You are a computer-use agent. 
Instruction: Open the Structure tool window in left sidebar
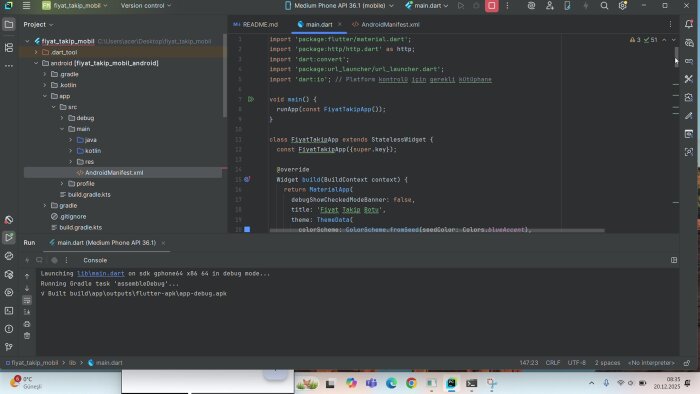pyautogui.click(x=9, y=47)
